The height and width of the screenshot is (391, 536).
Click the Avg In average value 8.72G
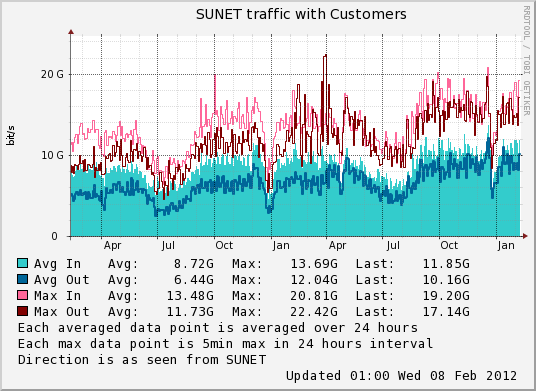click(x=193, y=264)
